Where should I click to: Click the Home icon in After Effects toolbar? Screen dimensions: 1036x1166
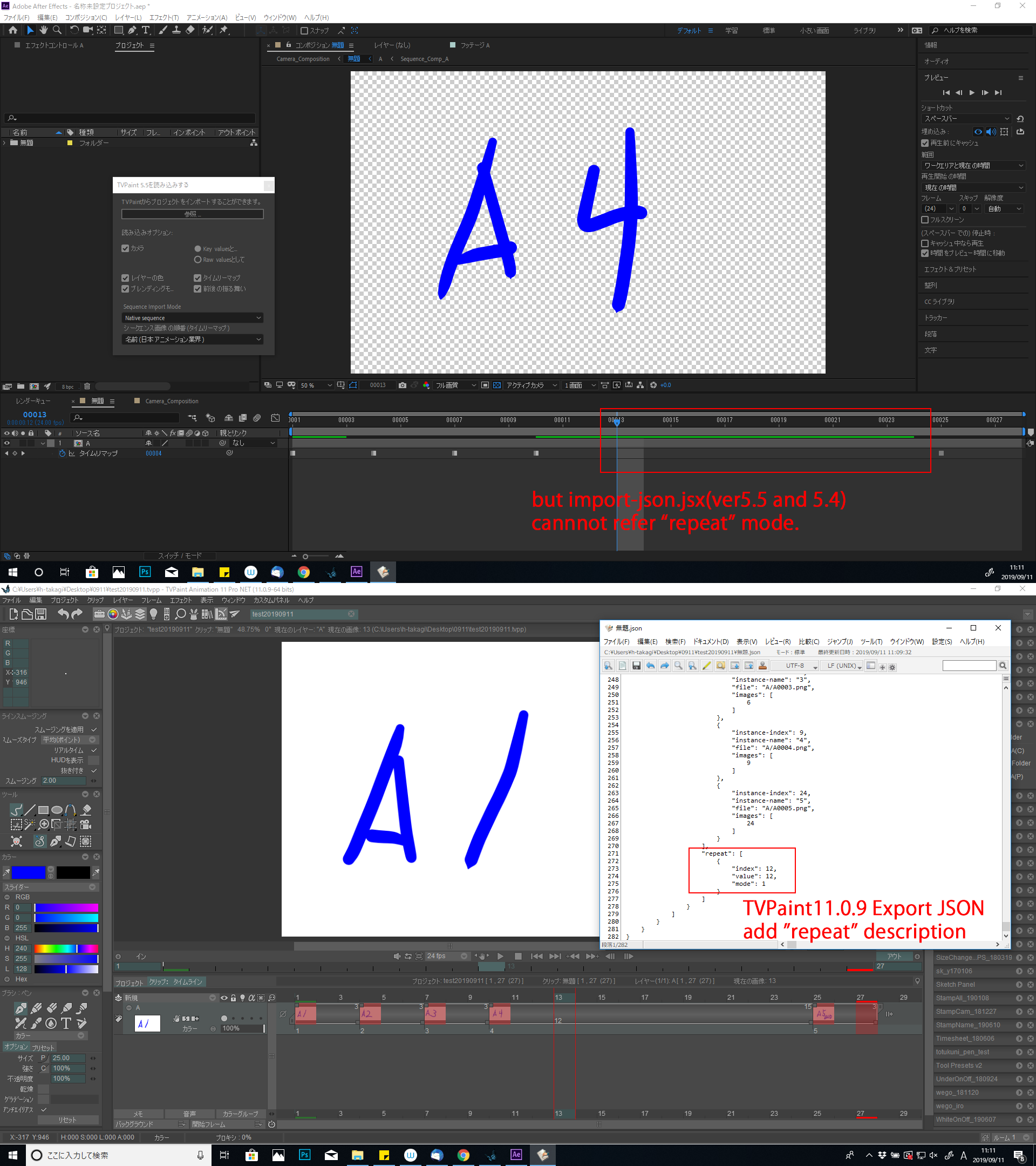(12, 30)
